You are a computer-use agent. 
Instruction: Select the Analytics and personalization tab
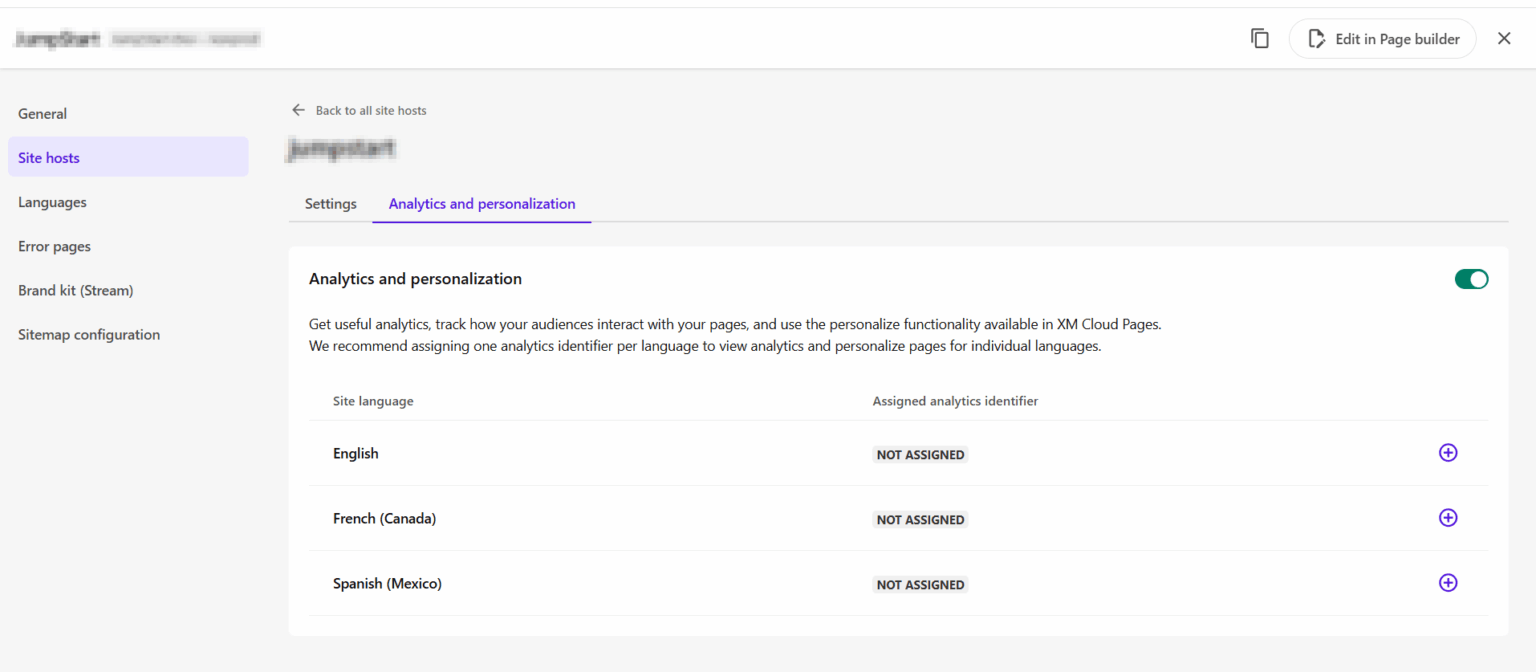tap(481, 203)
